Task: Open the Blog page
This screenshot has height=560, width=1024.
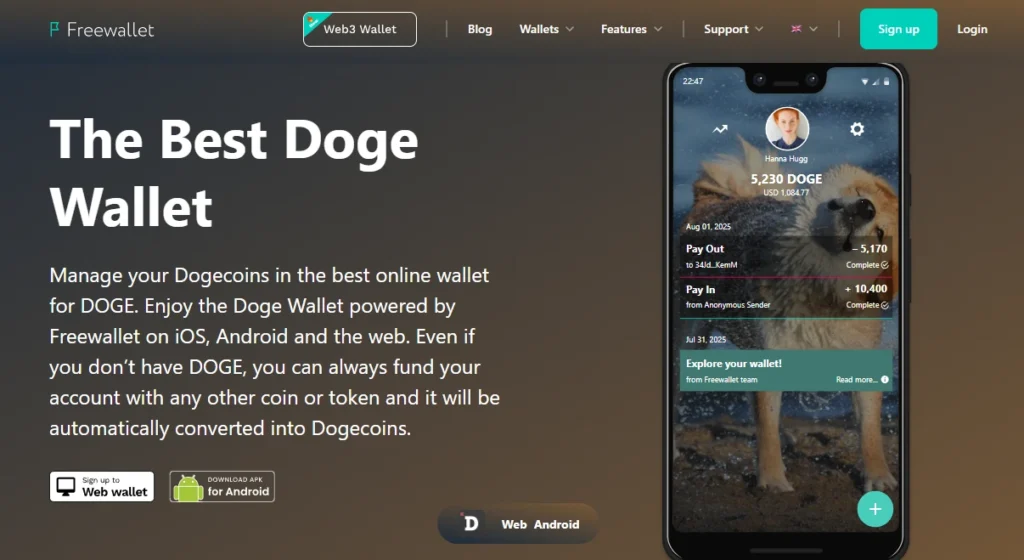Action: coord(480,29)
